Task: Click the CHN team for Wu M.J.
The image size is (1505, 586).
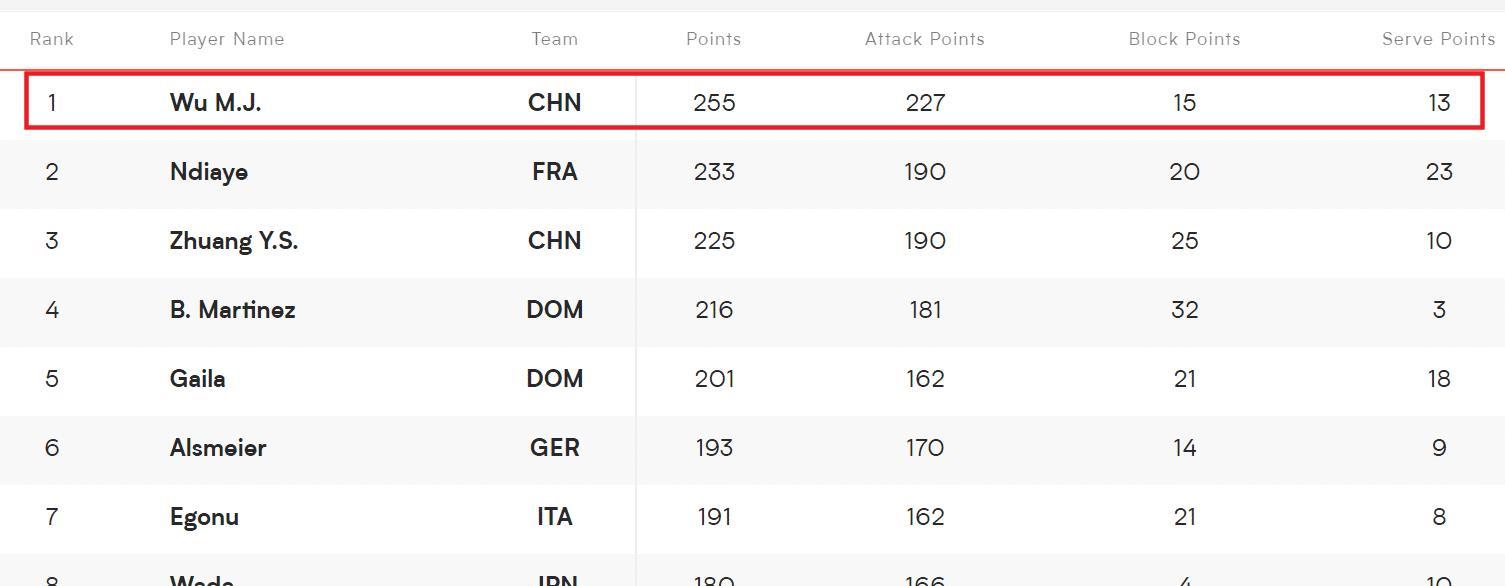Action: tap(554, 102)
